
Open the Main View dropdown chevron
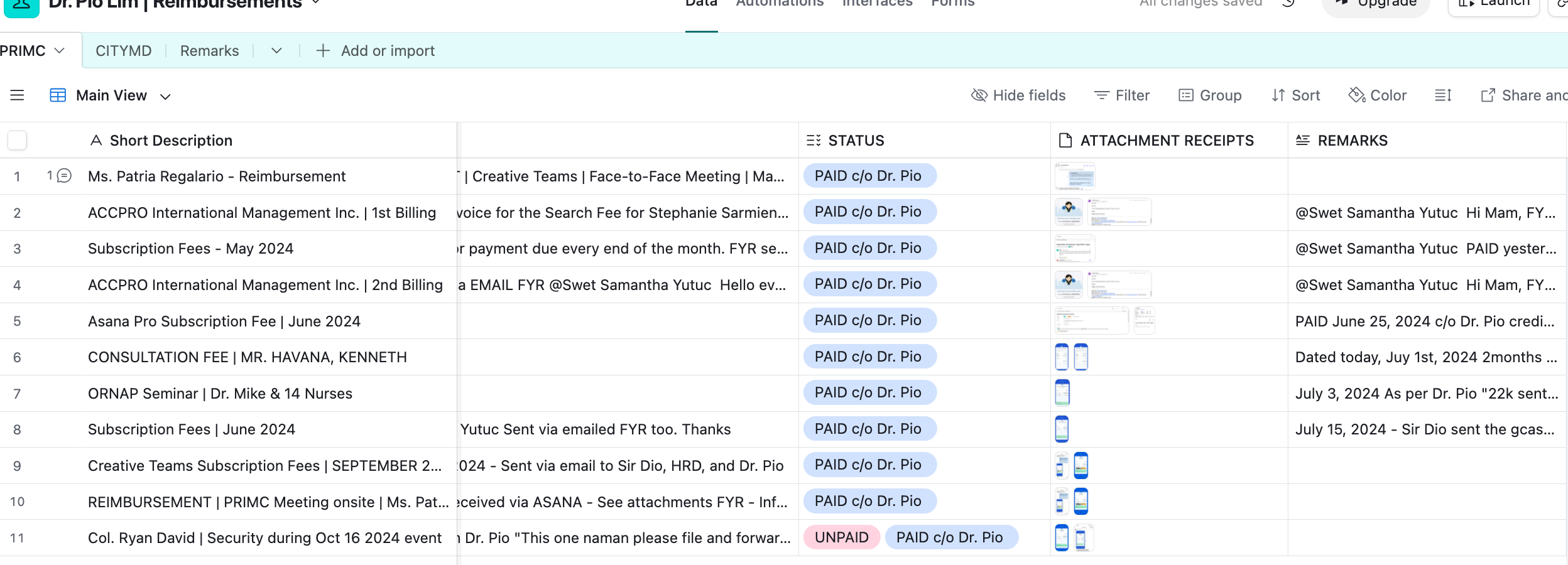click(x=165, y=96)
